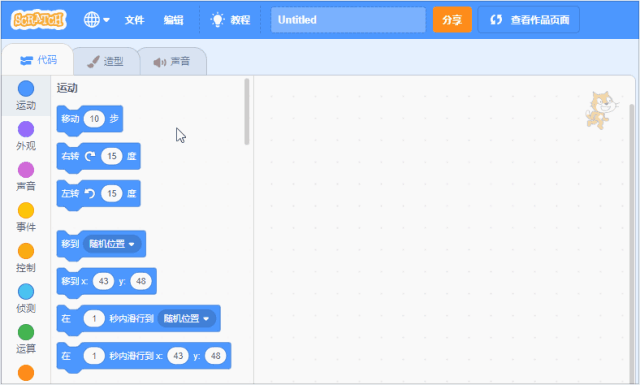The height and width of the screenshot is (385, 640).
Task: Select the 运动 blue category circle
Action: point(26,89)
